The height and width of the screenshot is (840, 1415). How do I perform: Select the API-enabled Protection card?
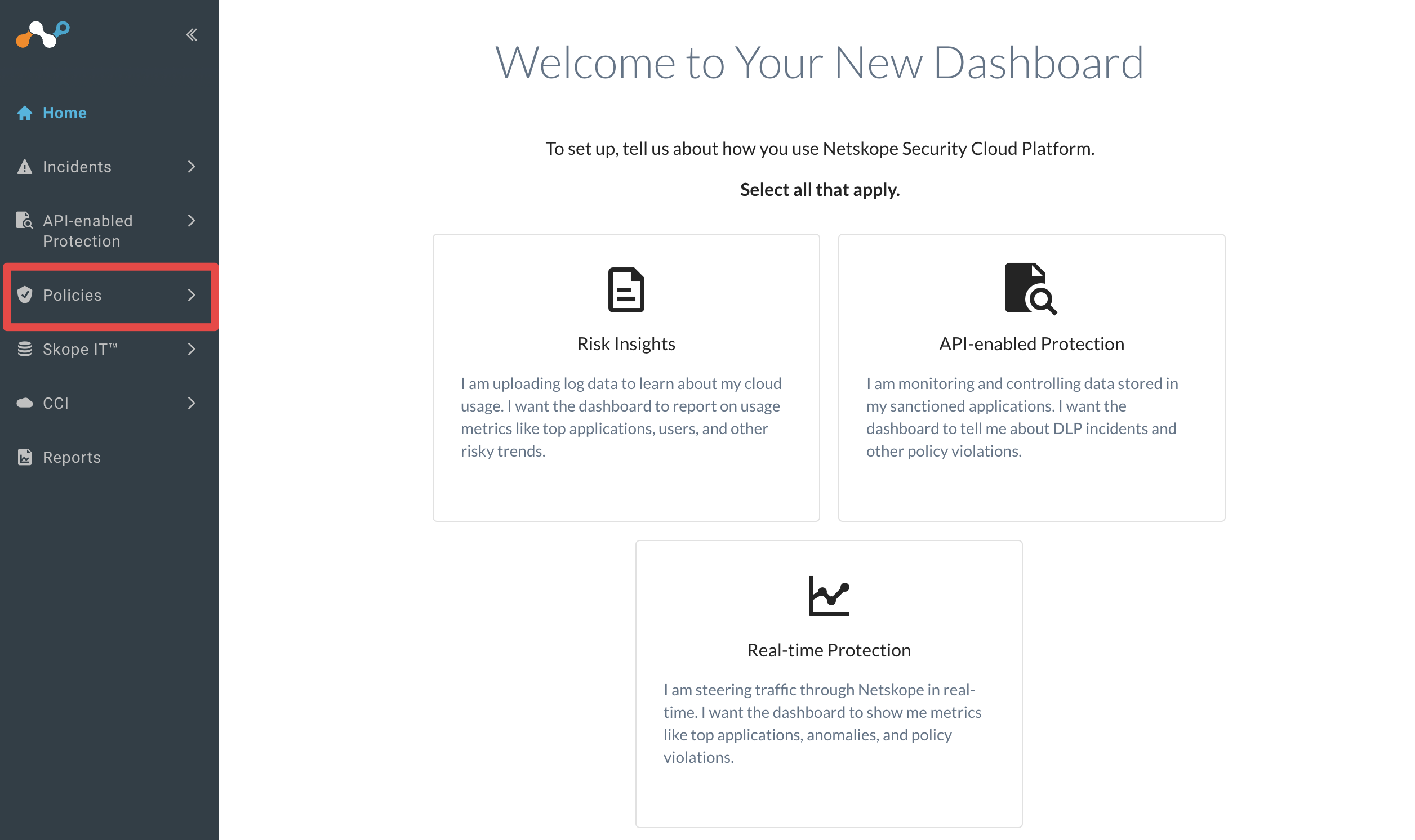1031,377
